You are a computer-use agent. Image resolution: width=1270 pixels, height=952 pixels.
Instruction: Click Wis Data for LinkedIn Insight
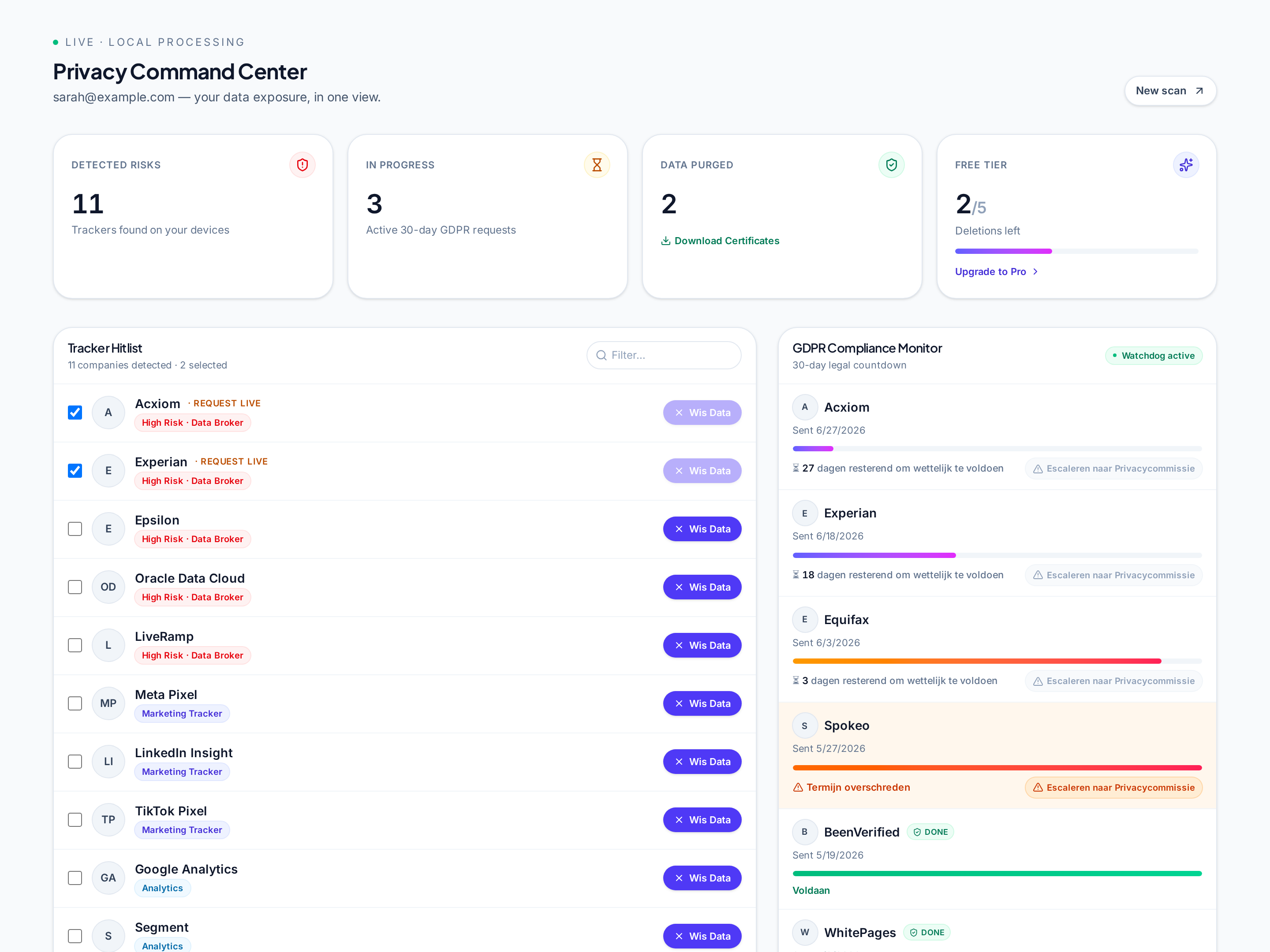(x=702, y=762)
